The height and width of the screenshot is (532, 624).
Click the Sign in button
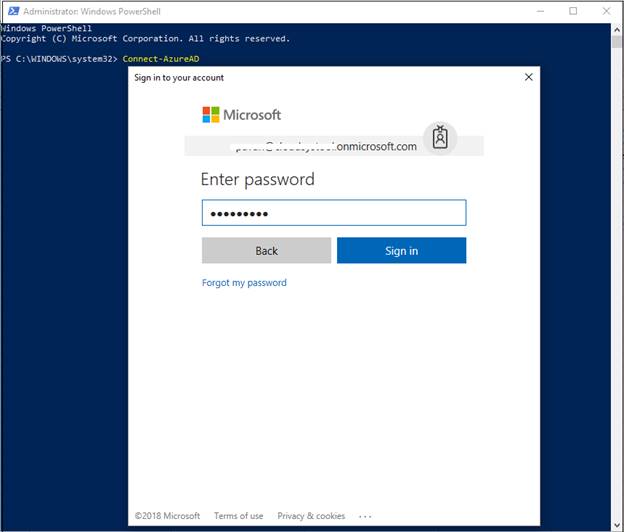tap(401, 250)
